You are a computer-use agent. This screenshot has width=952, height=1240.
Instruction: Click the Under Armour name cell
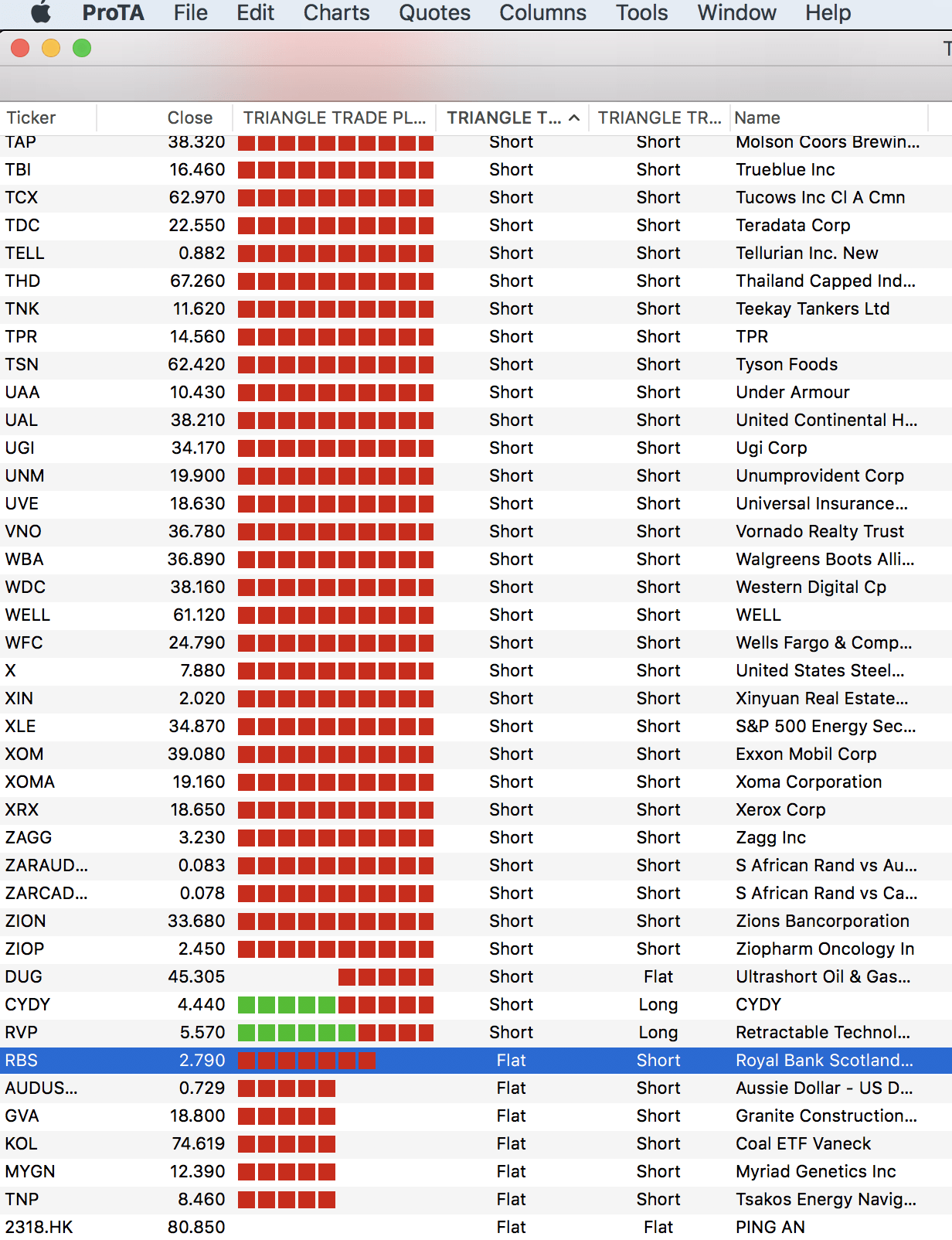point(793,393)
